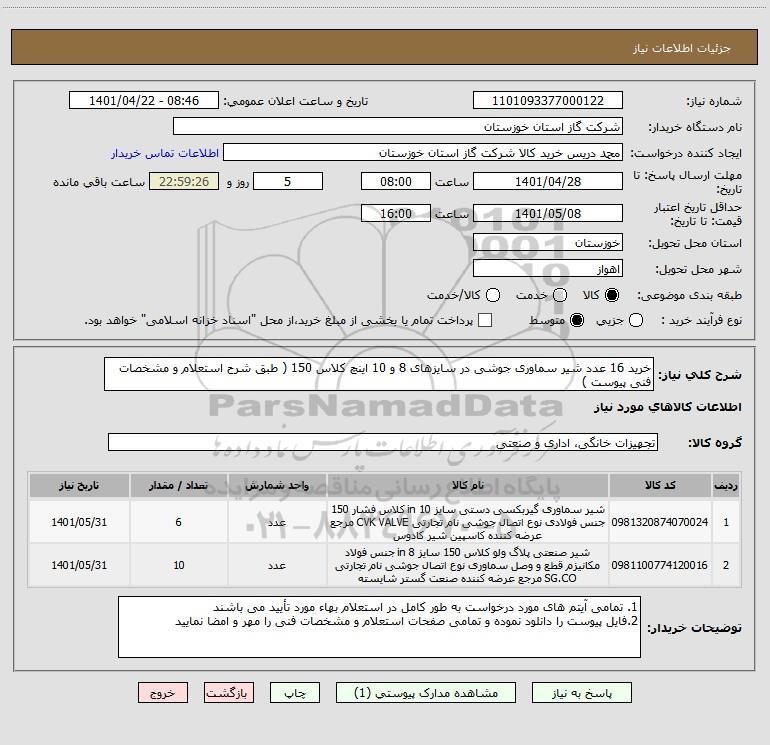Click the تاریخ نیاز column header

pyautogui.click(x=79, y=485)
